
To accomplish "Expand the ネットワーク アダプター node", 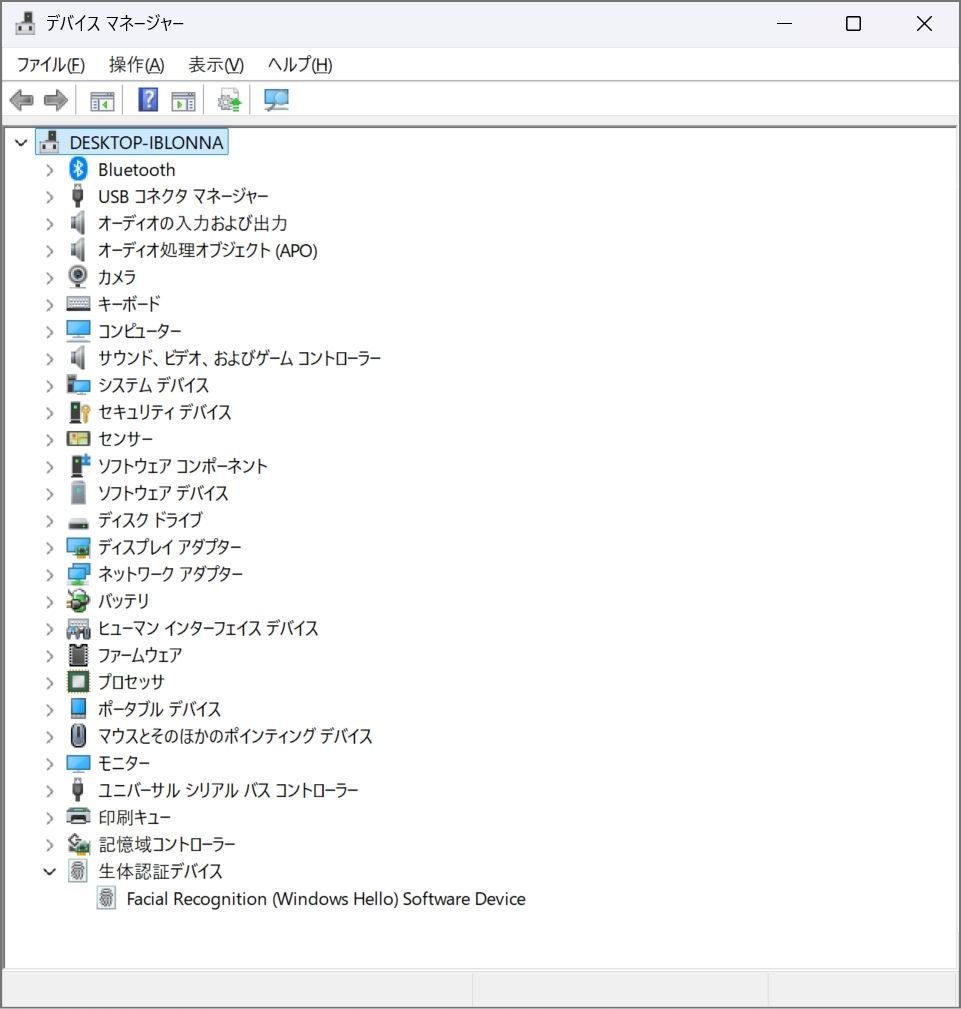I will pyautogui.click(x=49, y=575).
